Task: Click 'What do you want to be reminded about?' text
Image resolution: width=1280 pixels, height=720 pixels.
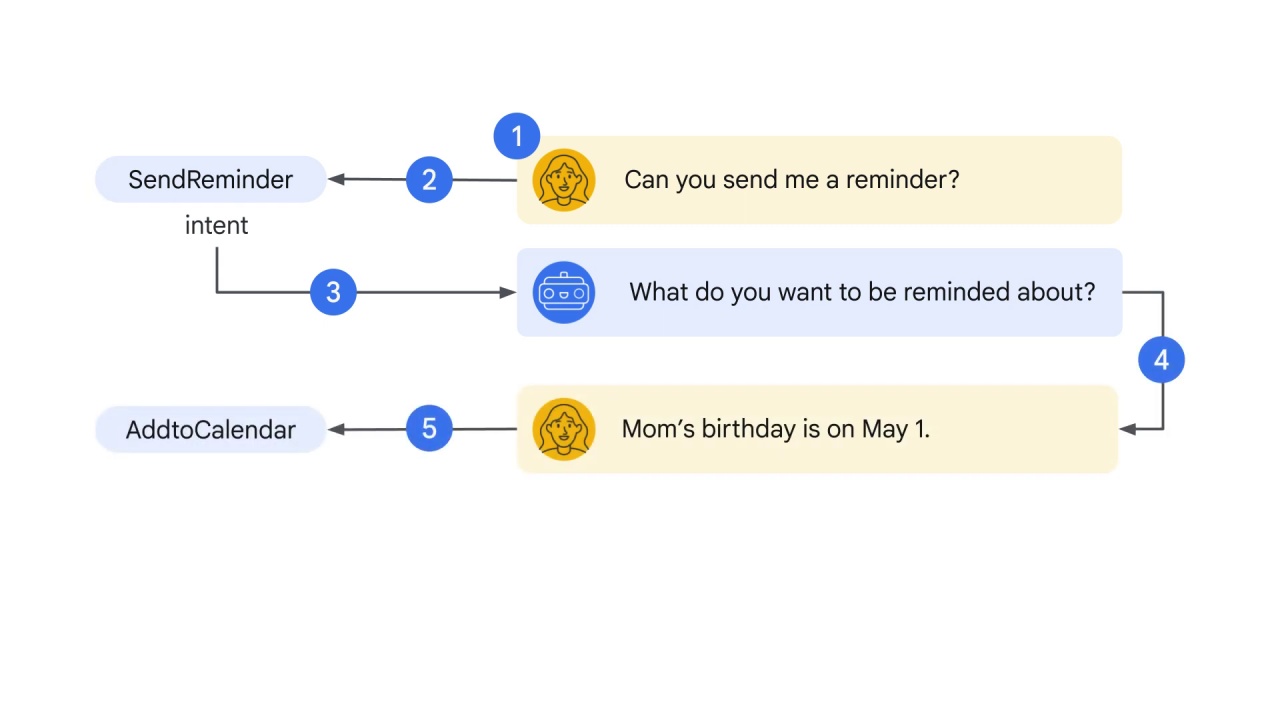Action: [x=862, y=292]
